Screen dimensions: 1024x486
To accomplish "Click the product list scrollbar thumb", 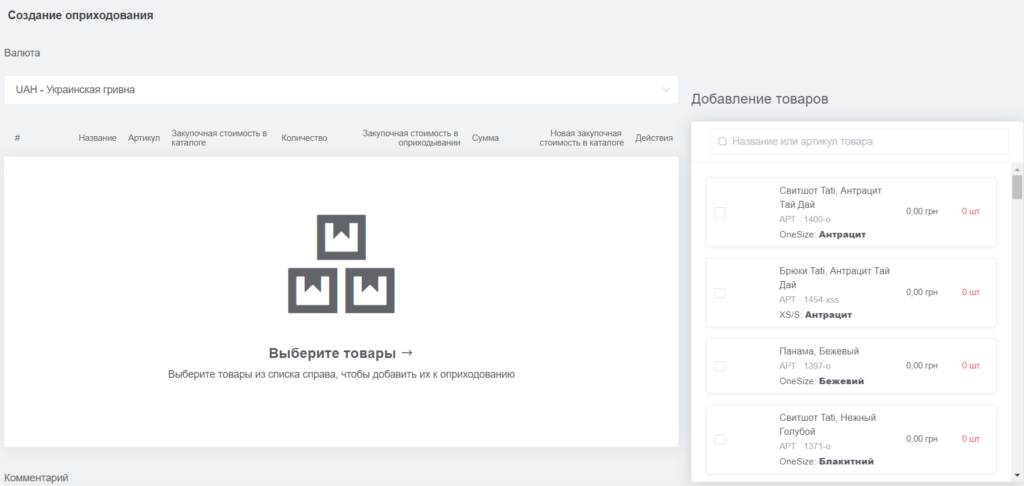I will (1017, 187).
